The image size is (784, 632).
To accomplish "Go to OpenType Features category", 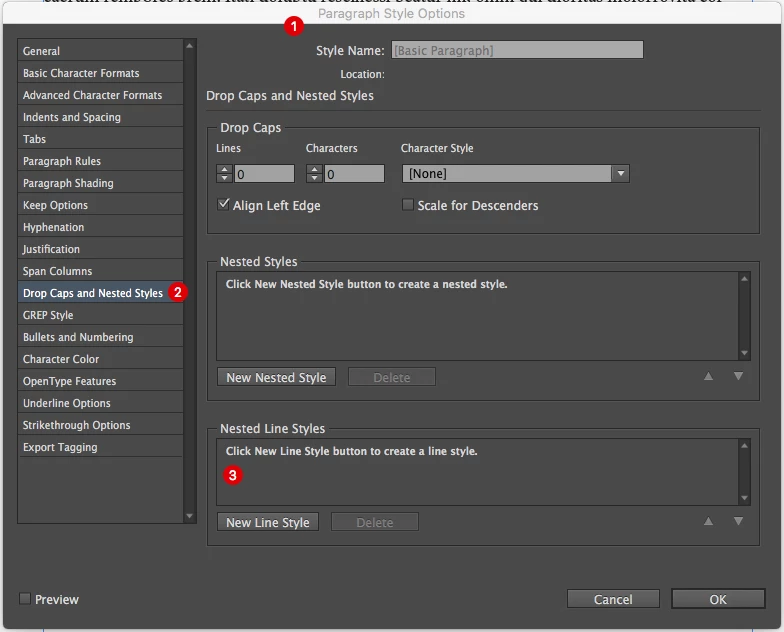I will [x=100, y=381].
